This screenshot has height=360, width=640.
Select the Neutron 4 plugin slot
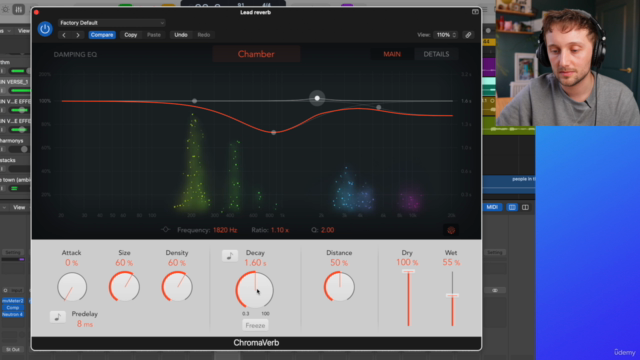click(13, 314)
